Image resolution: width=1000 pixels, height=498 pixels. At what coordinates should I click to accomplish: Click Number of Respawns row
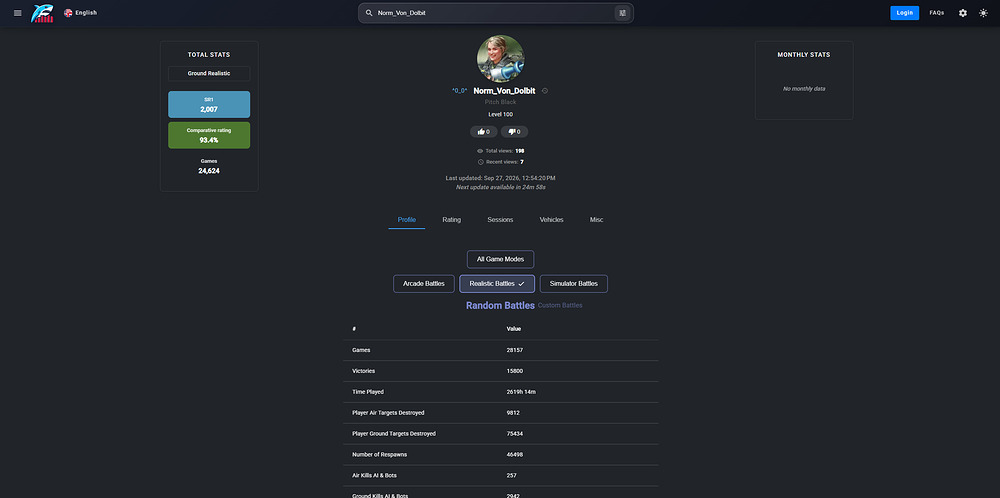coord(501,455)
